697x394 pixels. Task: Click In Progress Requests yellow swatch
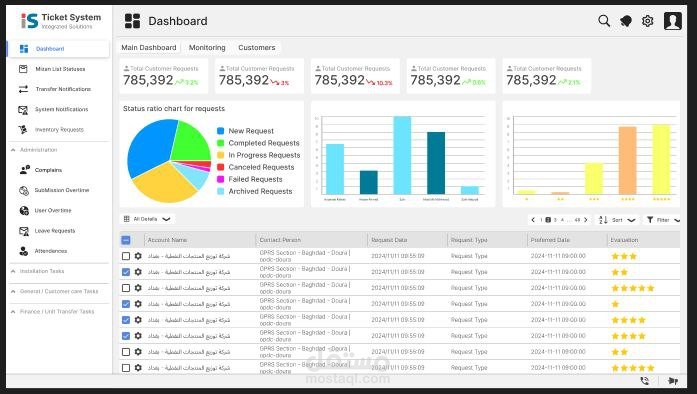pos(220,155)
